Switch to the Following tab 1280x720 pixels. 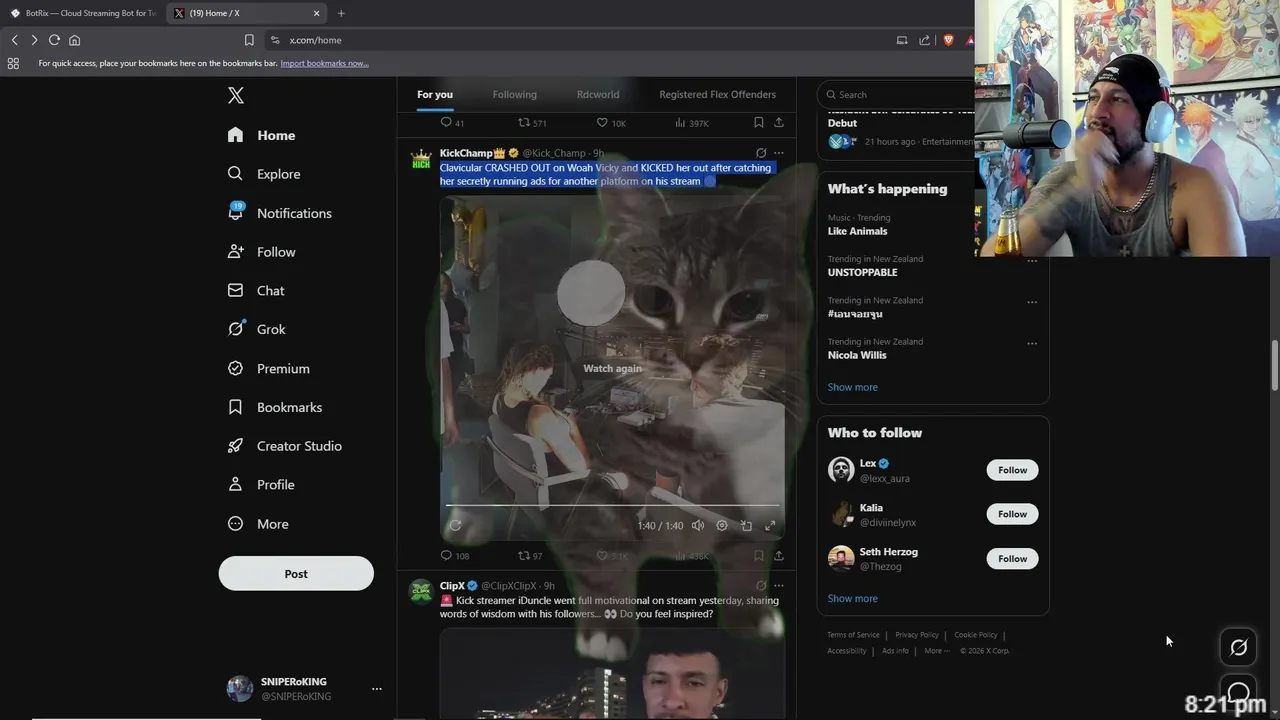pos(515,94)
